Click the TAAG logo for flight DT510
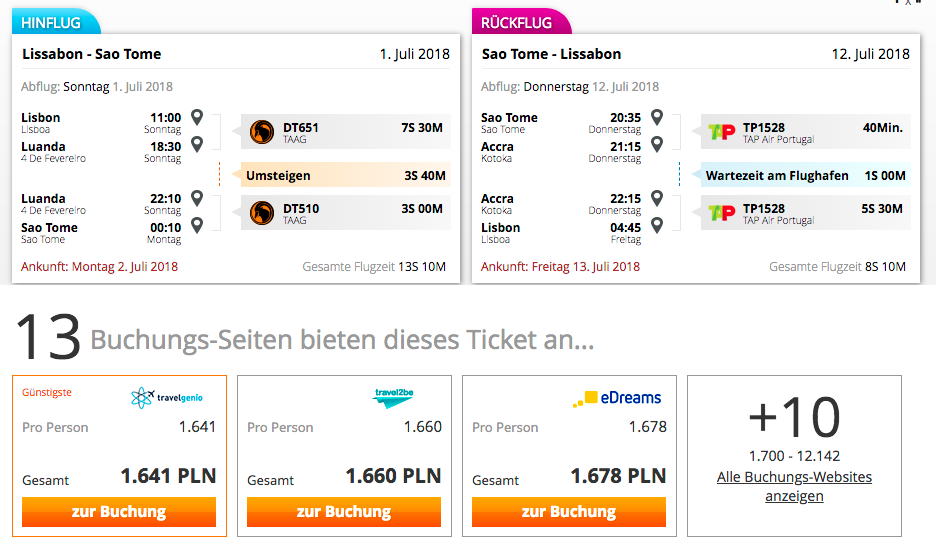The image size is (936, 546). [261, 213]
